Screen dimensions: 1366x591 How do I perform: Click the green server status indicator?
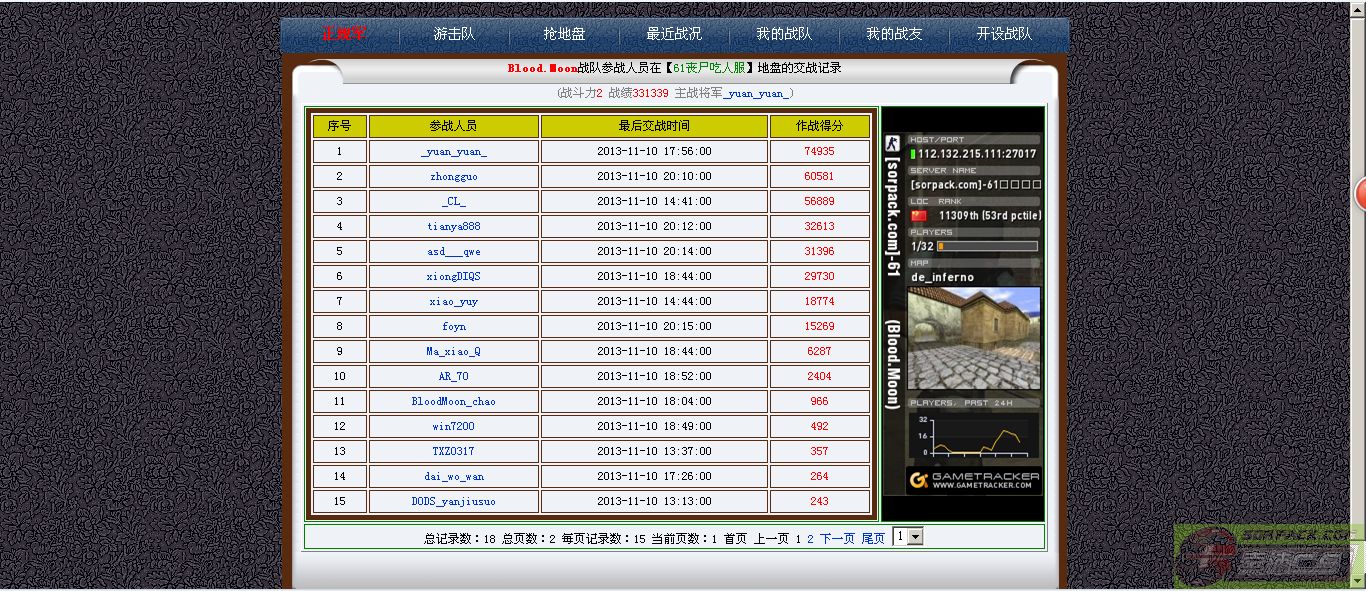(x=912, y=154)
